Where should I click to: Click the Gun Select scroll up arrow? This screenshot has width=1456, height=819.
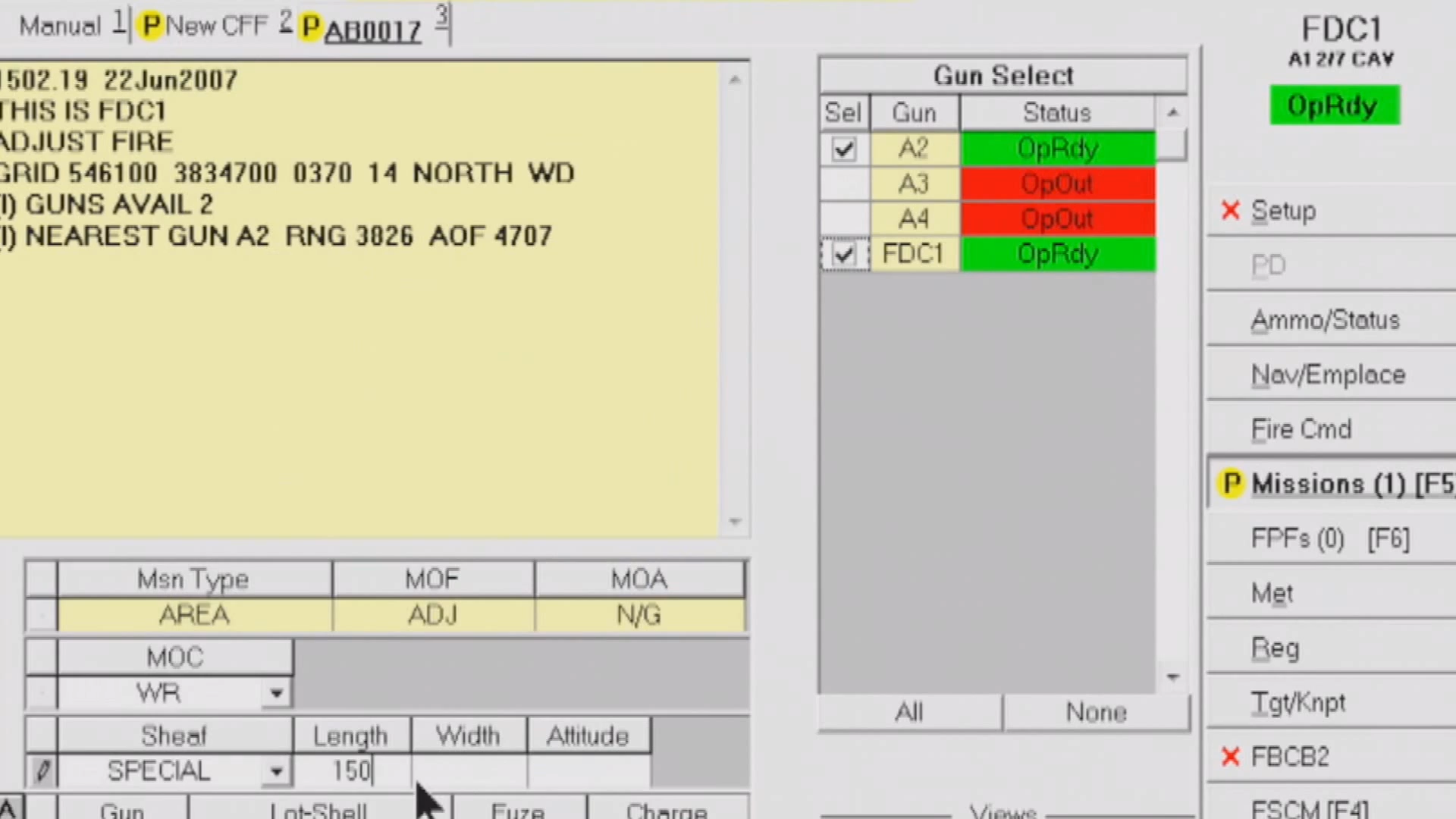1173,113
